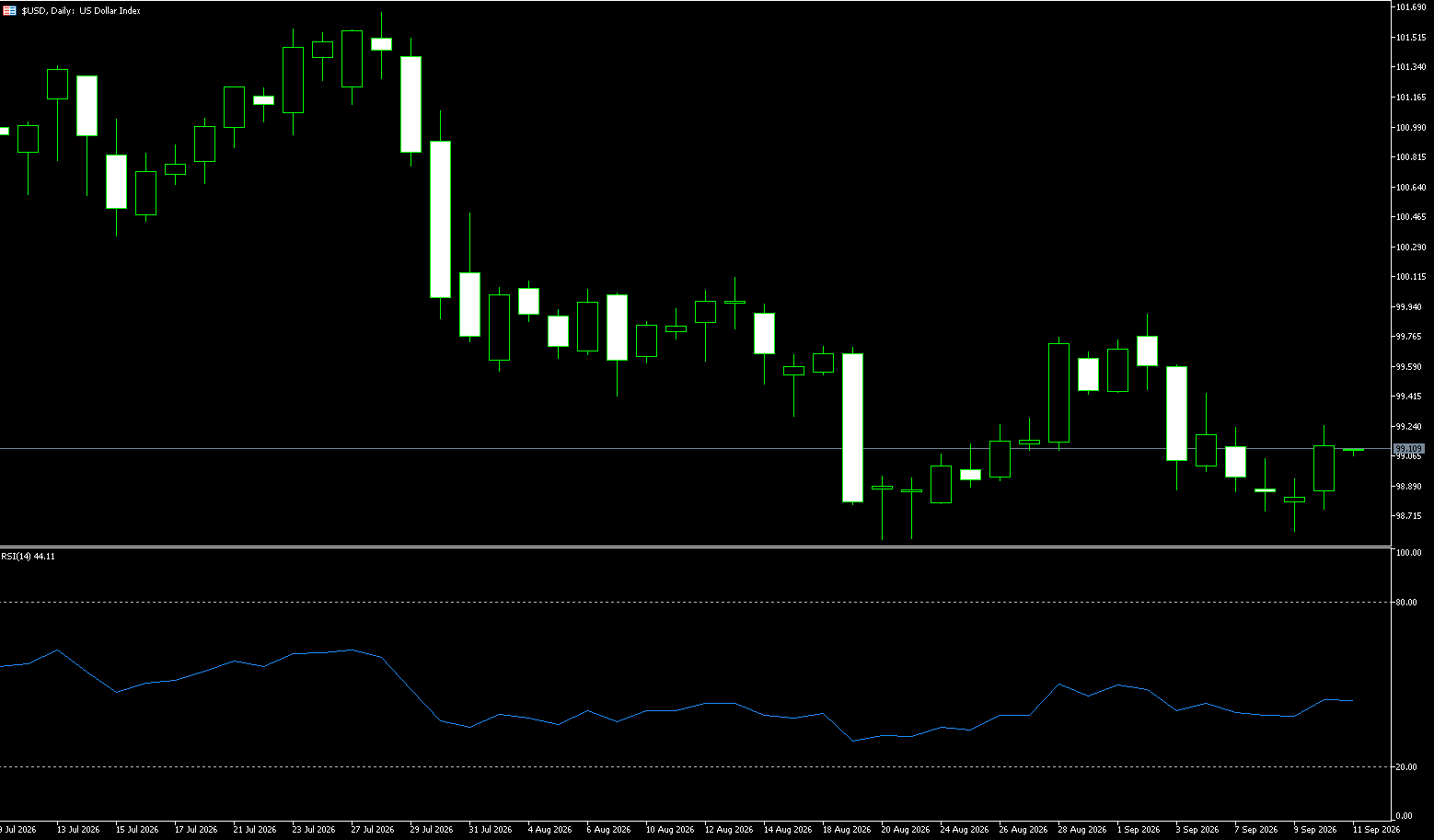Click the 100.00 RSI scale label
1434x840 pixels.
pyautogui.click(x=1408, y=553)
